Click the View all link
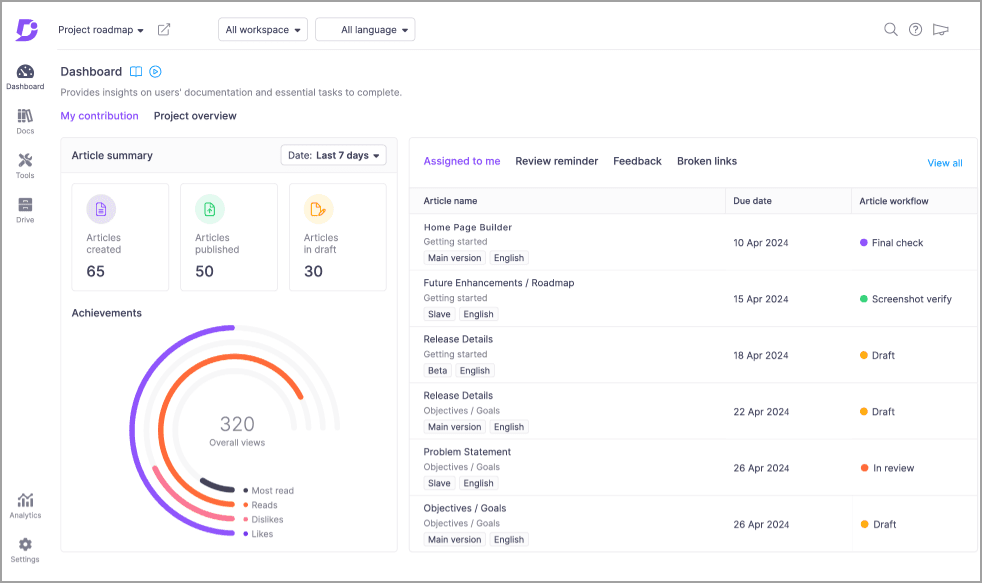 tap(945, 163)
